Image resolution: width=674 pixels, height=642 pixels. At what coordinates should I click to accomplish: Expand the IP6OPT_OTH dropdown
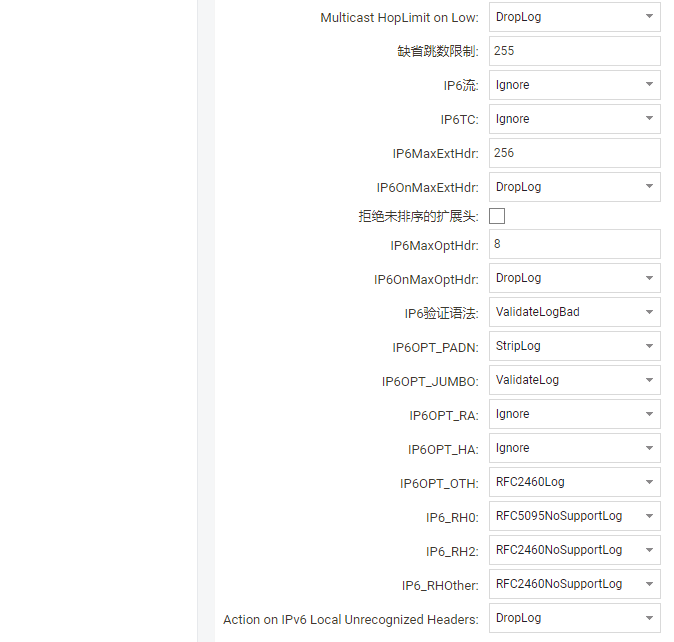(x=574, y=482)
